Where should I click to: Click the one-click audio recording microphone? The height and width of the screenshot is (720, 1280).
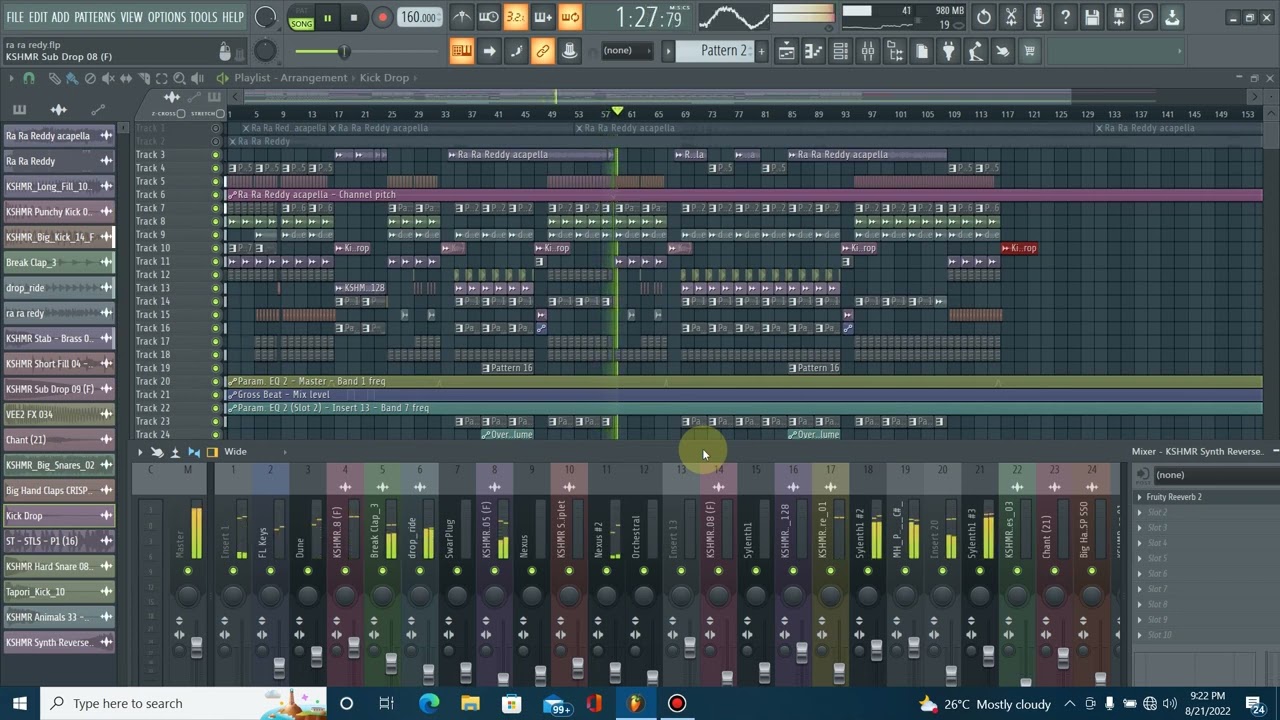1038,17
